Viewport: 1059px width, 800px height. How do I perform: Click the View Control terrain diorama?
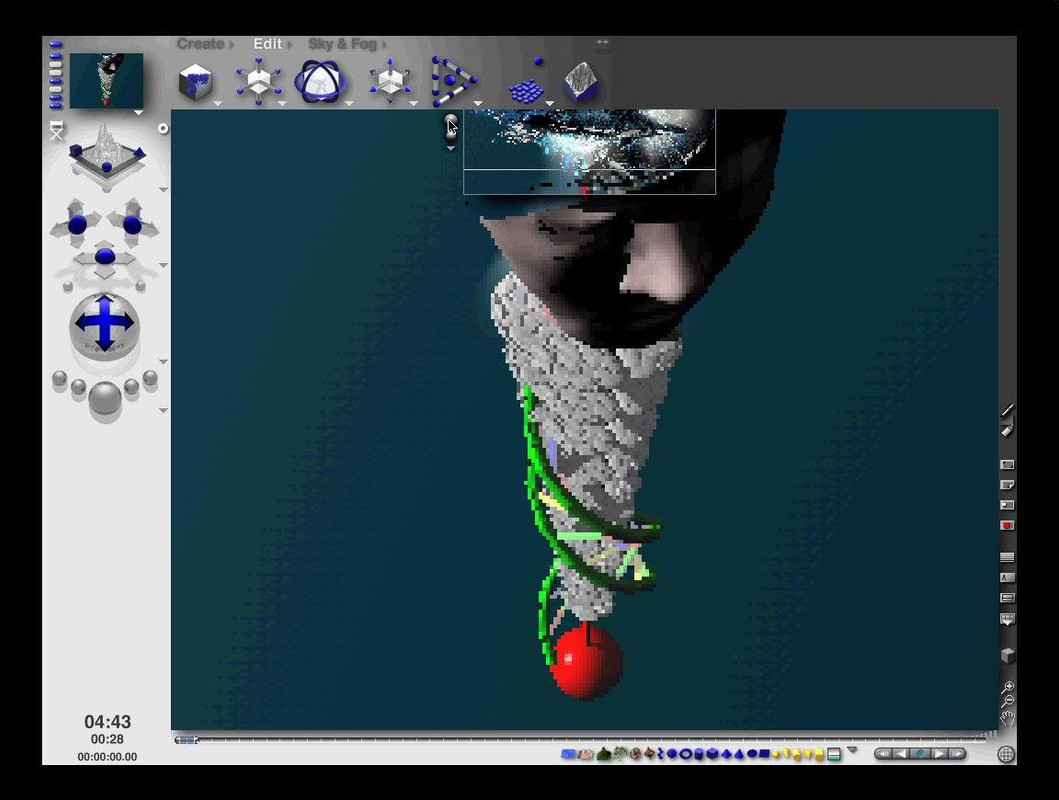(x=107, y=155)
